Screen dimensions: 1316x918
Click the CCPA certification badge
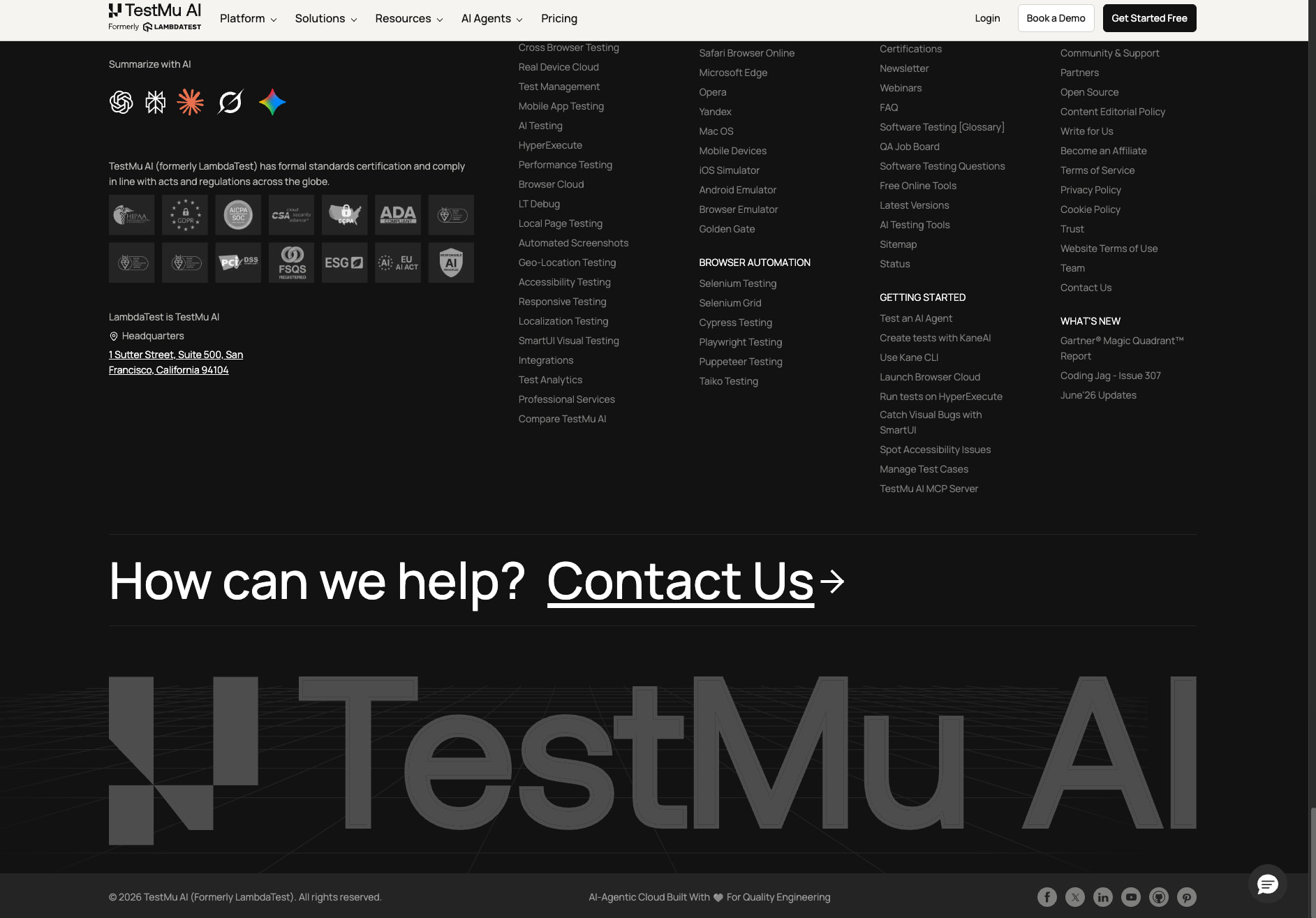coord(345,215)
